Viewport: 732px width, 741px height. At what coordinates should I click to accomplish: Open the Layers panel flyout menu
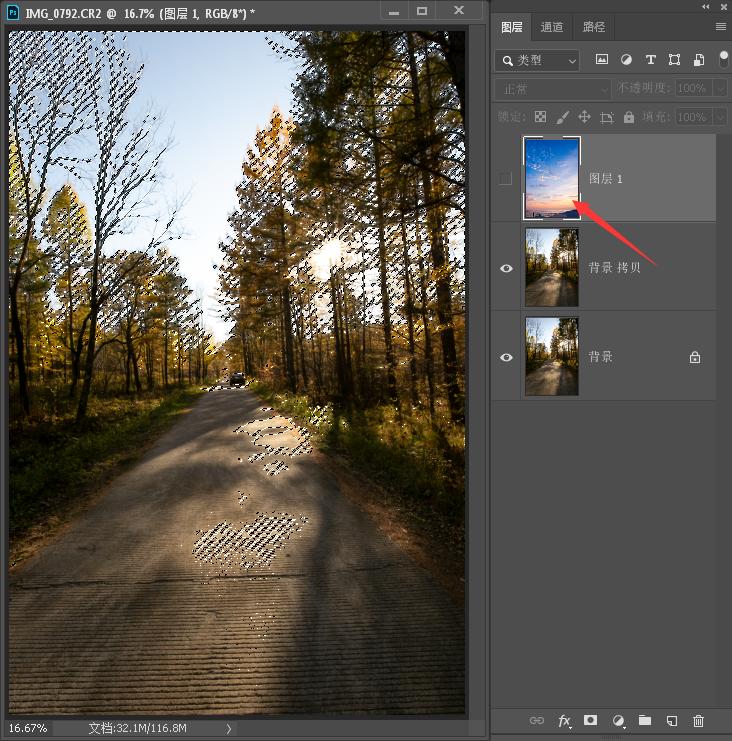tap(721, 27)
